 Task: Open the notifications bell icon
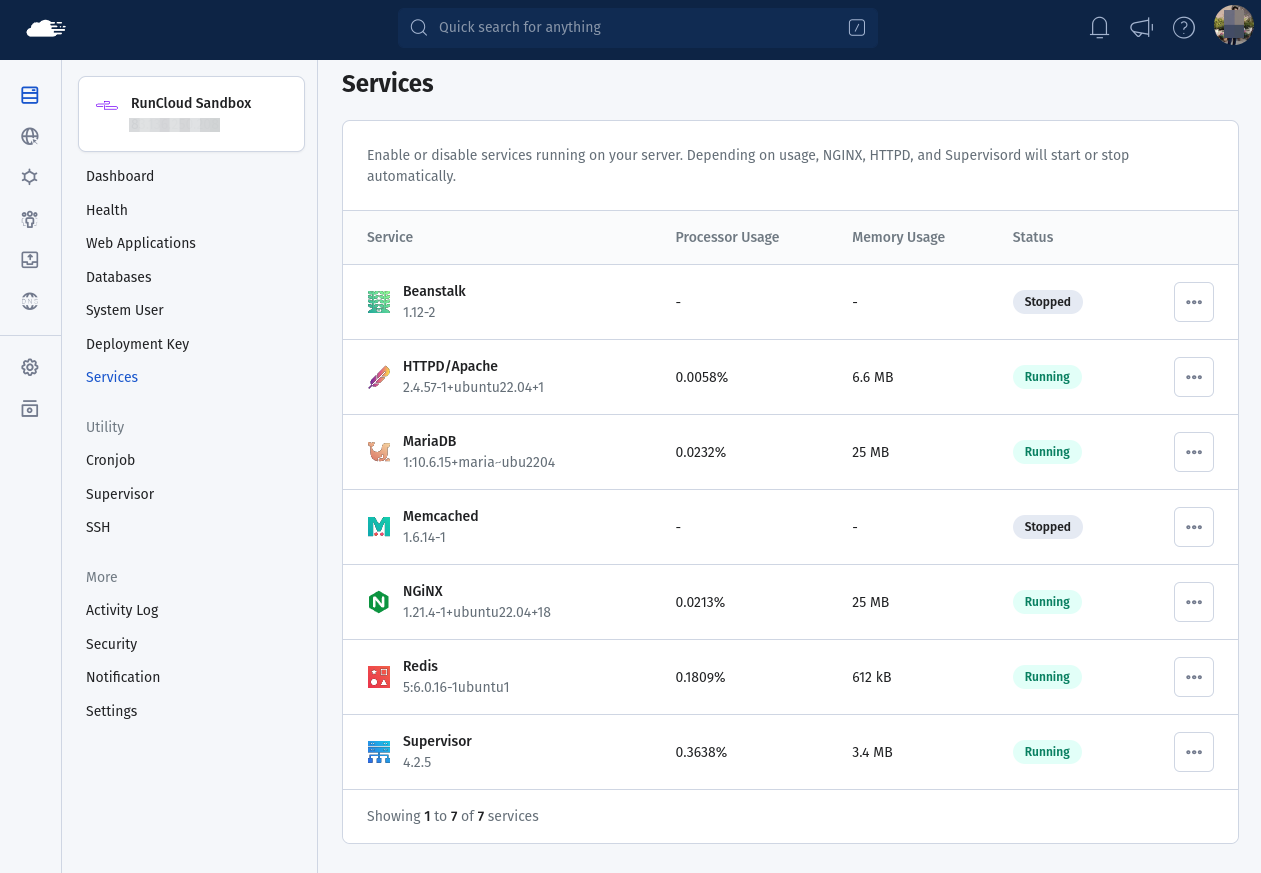tap(1099, 28)
